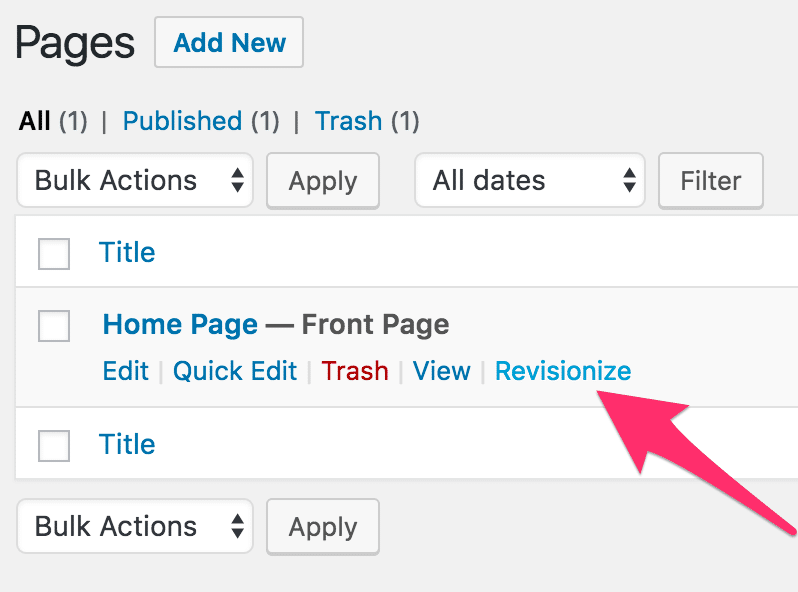798x592 pixels.
Task: Open the bottom Bulk Actions dropdown
Action: (x=135, y=526)
